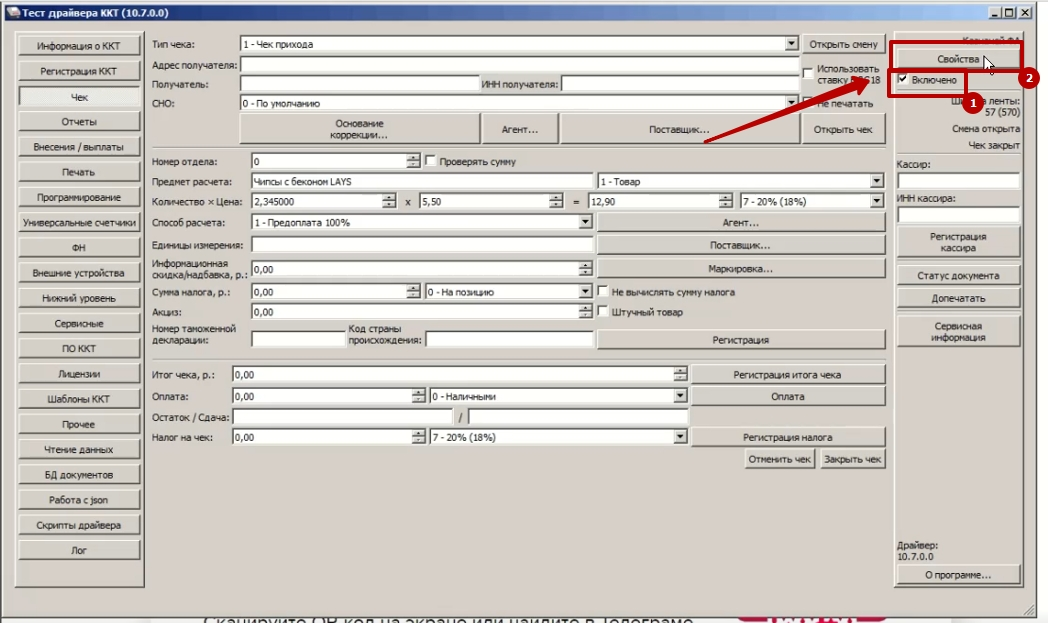Enable Не вычислять сумму налога
The image size is (1048, 623).
click(x=602, y=292)
